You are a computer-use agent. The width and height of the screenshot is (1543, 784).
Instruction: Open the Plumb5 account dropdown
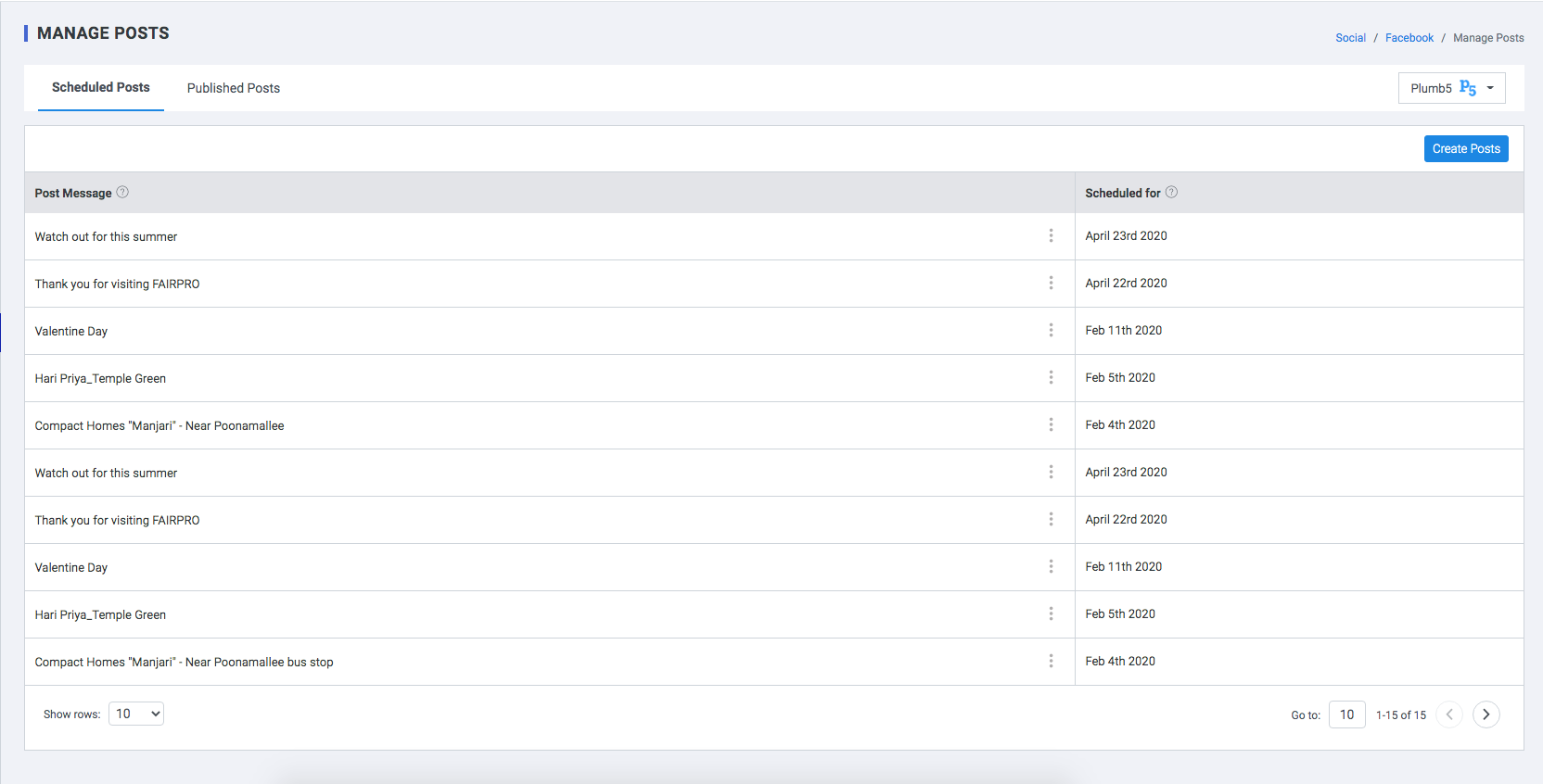click(1451, 88)
